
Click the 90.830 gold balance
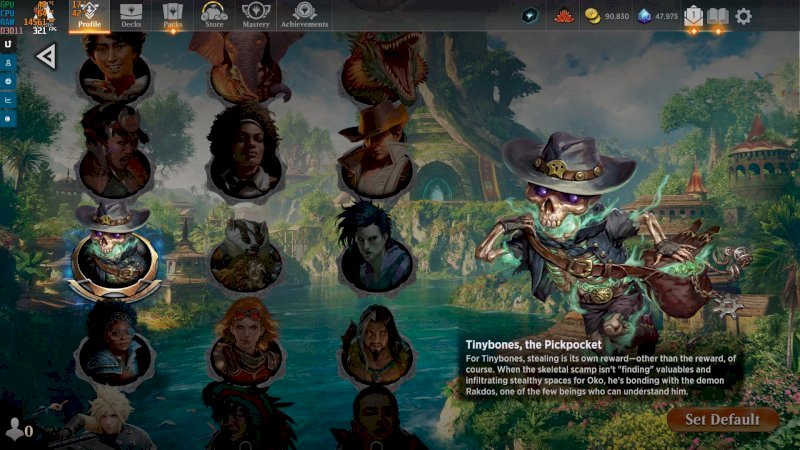coord(617,16)
